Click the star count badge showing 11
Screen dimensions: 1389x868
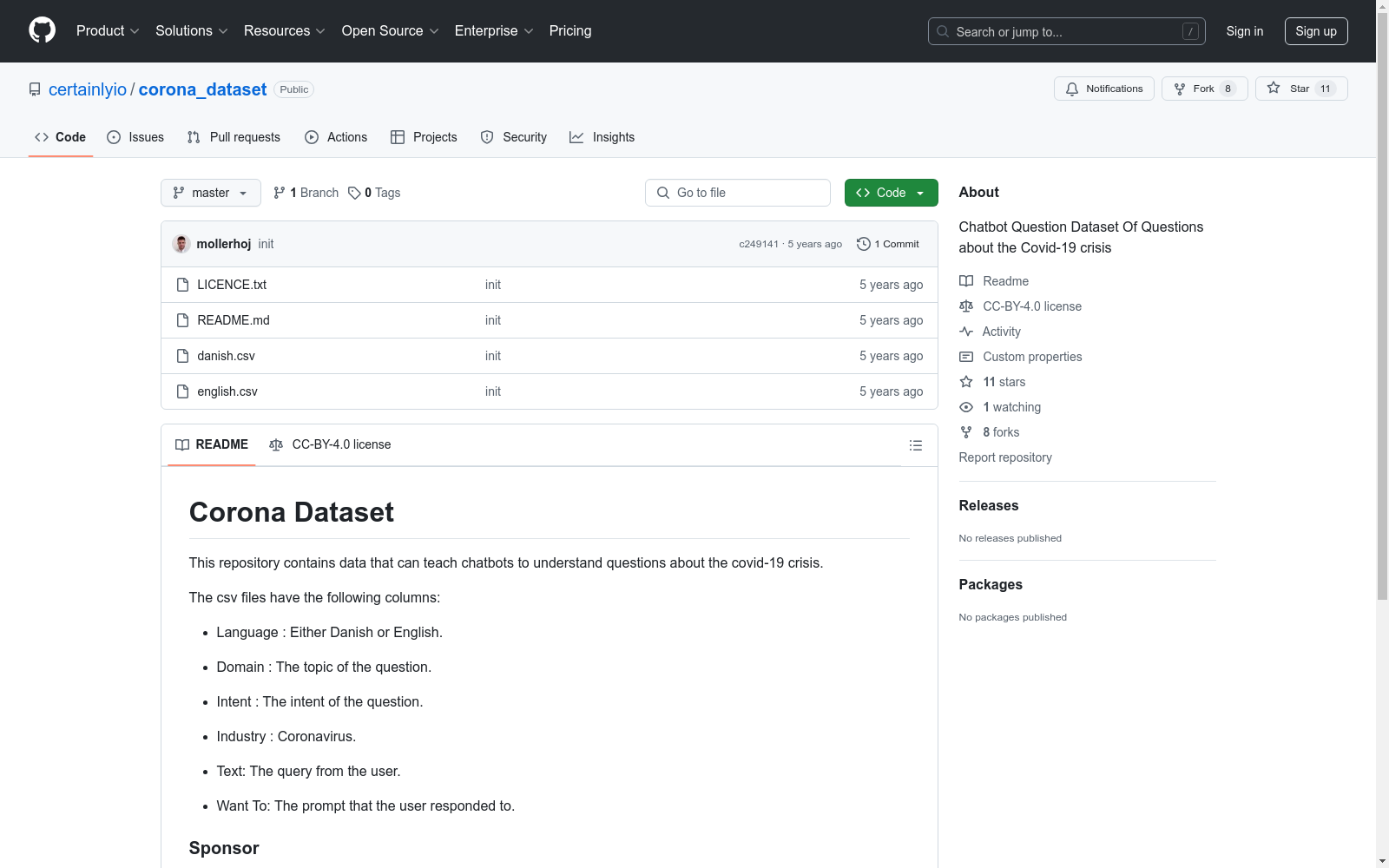[x=1326, y=89]
